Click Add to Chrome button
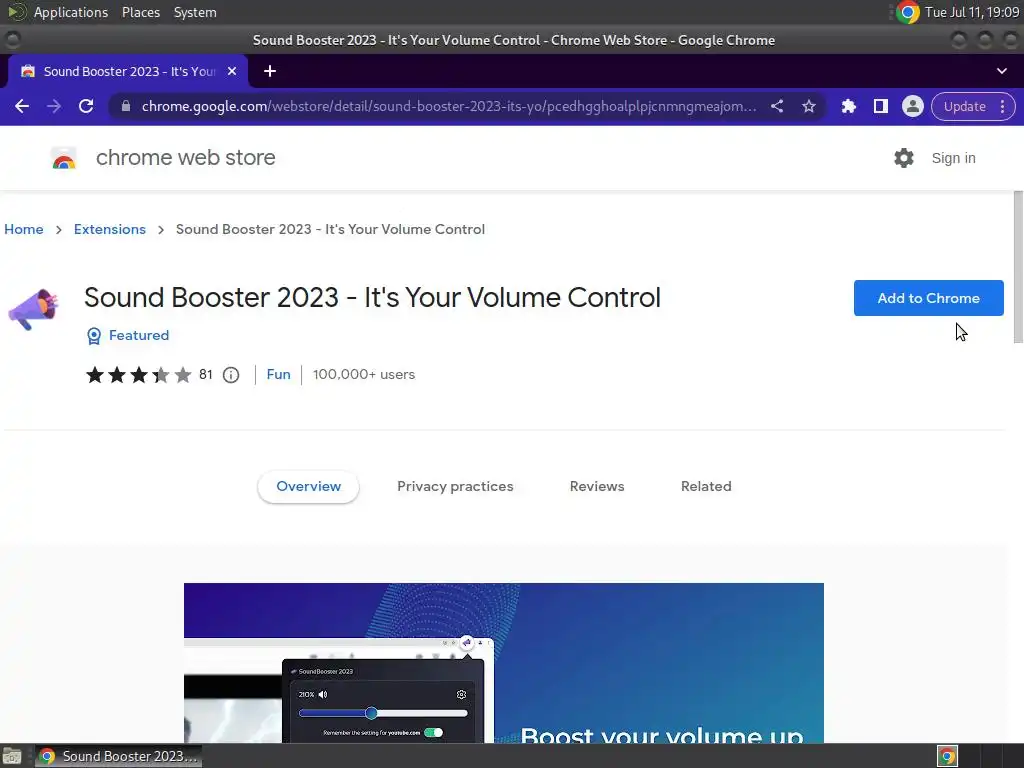Image resolution: width=1024 pixels, height=768 pixels. pyautogui.click(x=928, y=298)
